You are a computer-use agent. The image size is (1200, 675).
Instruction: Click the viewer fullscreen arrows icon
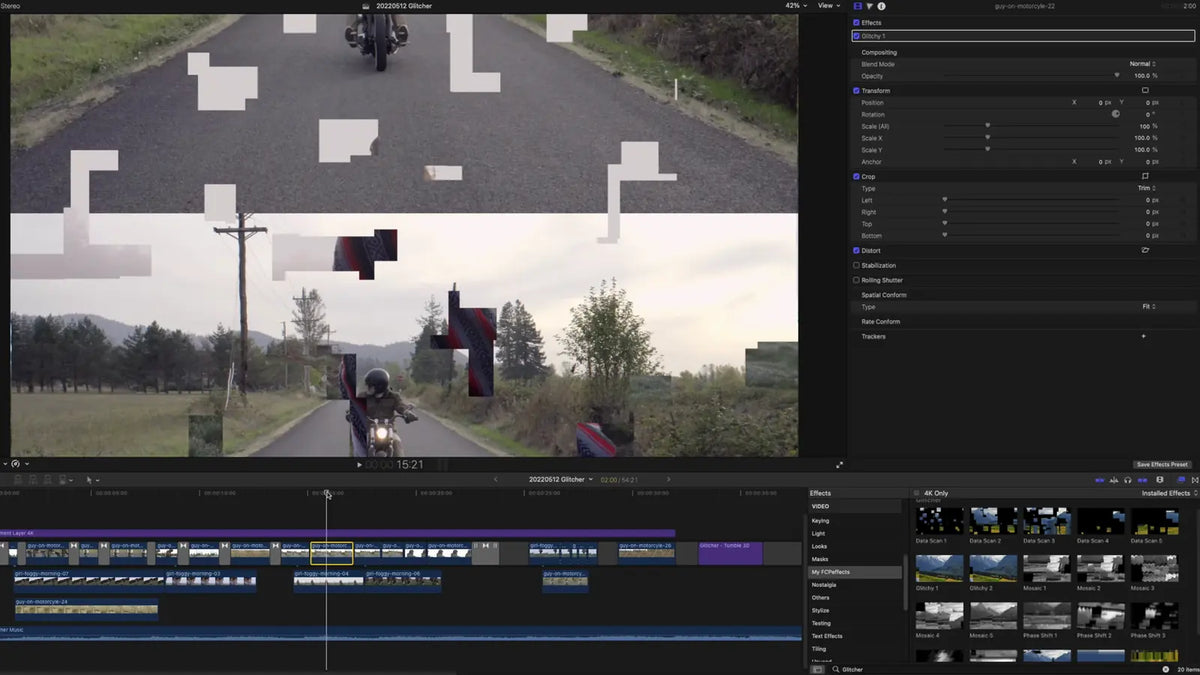tap(839, 465)
